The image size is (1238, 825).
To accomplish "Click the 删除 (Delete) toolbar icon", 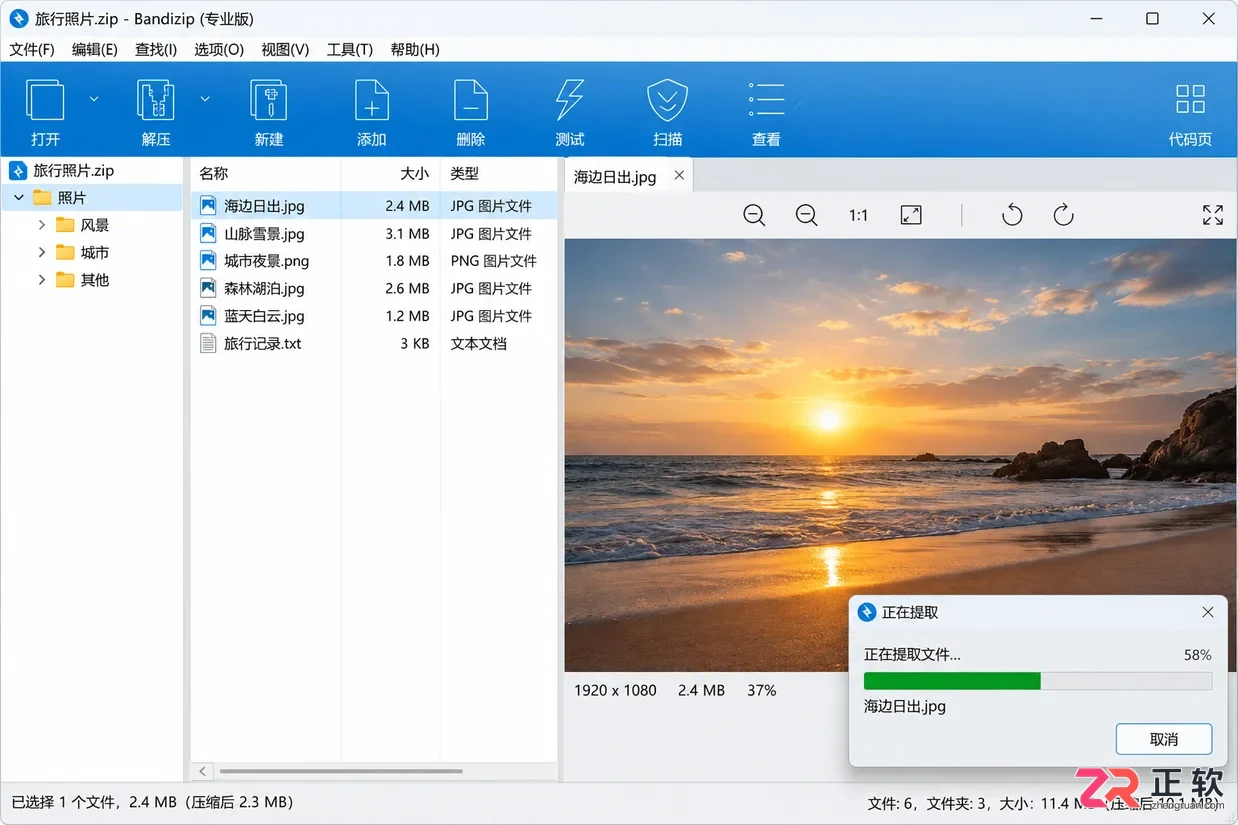I will 470,101.
